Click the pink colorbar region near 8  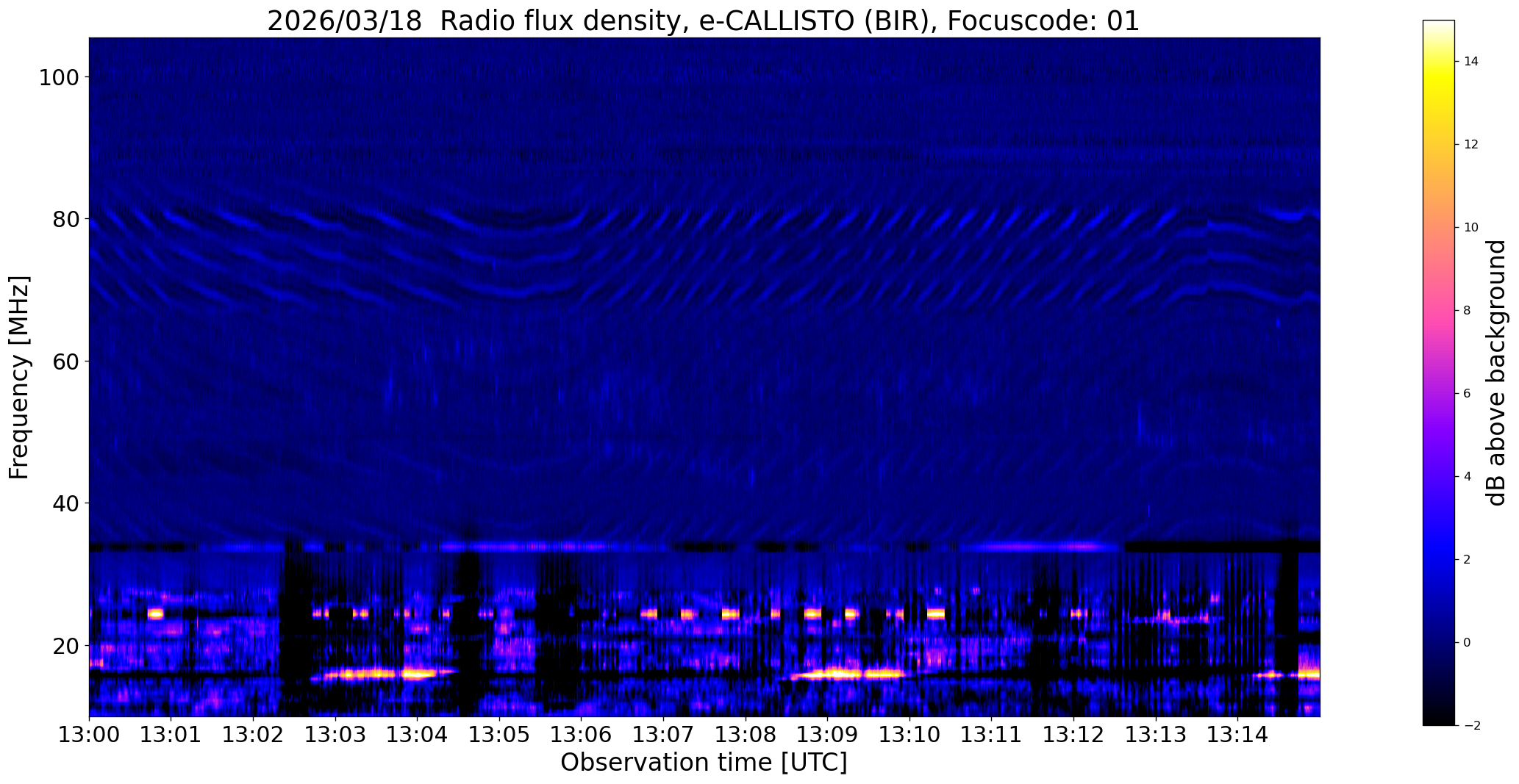[1438, 310]
